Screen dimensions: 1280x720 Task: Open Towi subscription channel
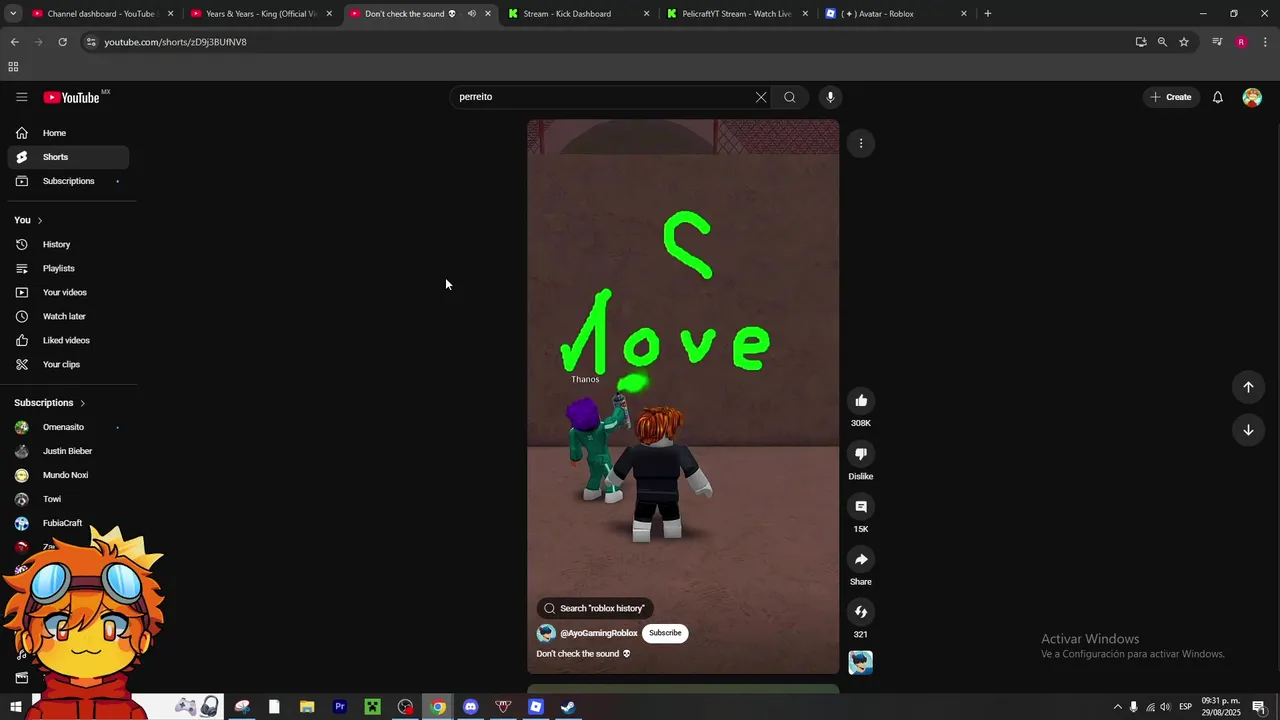click(x=68, y=499)
